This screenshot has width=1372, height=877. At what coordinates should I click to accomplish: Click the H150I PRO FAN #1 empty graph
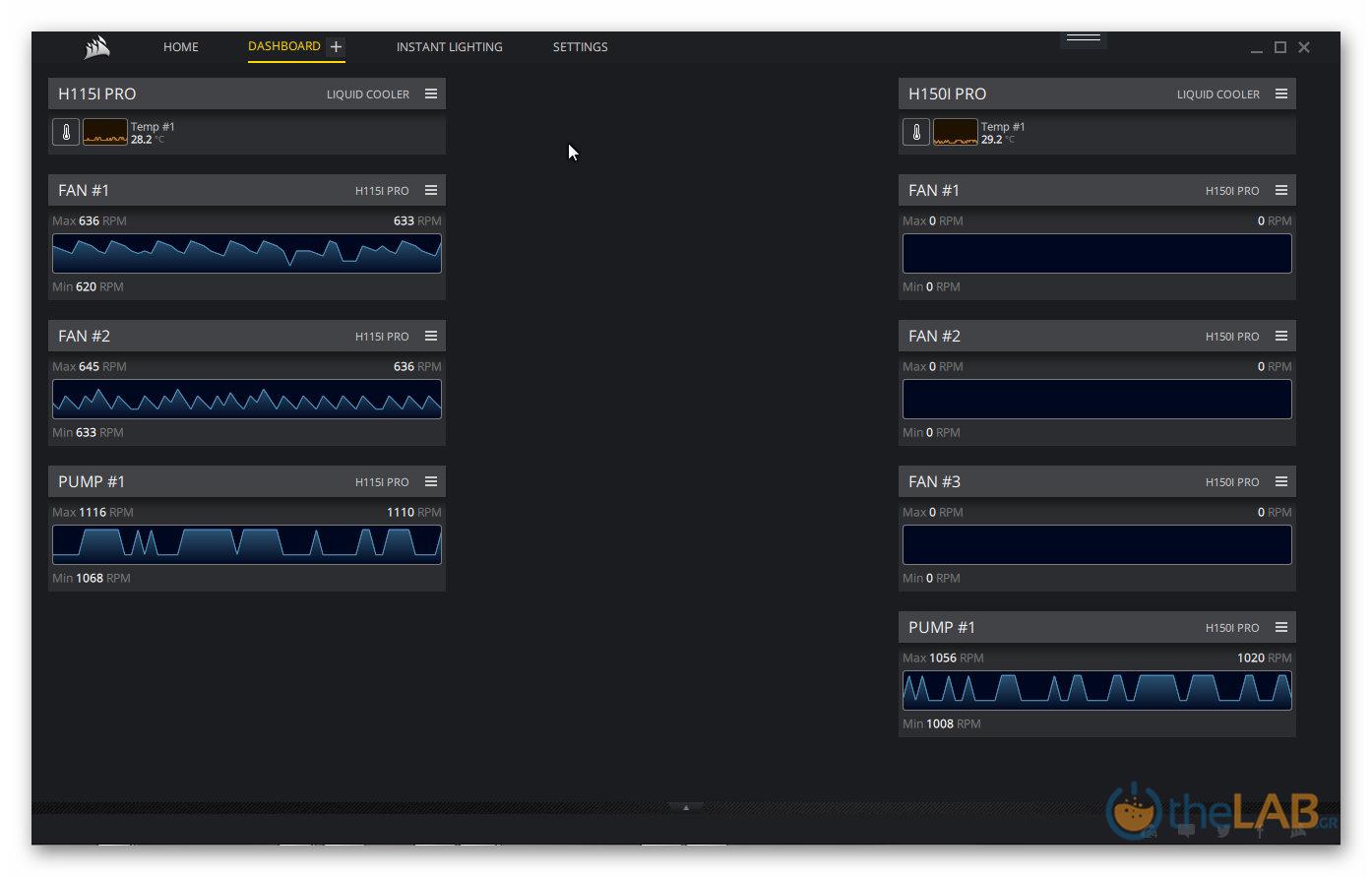(x=1097, y=253)
